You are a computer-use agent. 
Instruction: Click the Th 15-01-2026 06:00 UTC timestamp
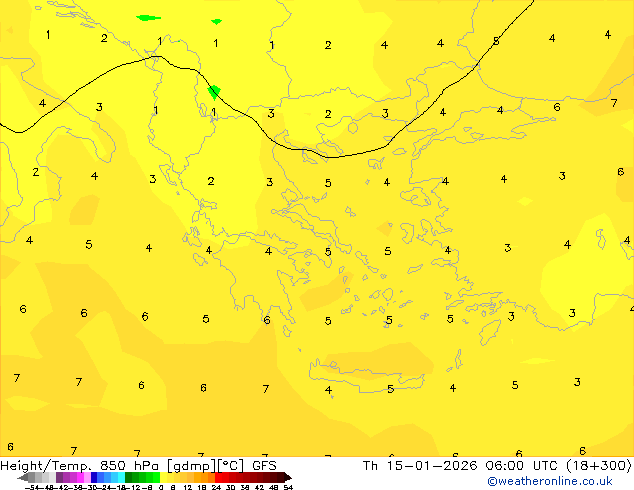(463, 465)
